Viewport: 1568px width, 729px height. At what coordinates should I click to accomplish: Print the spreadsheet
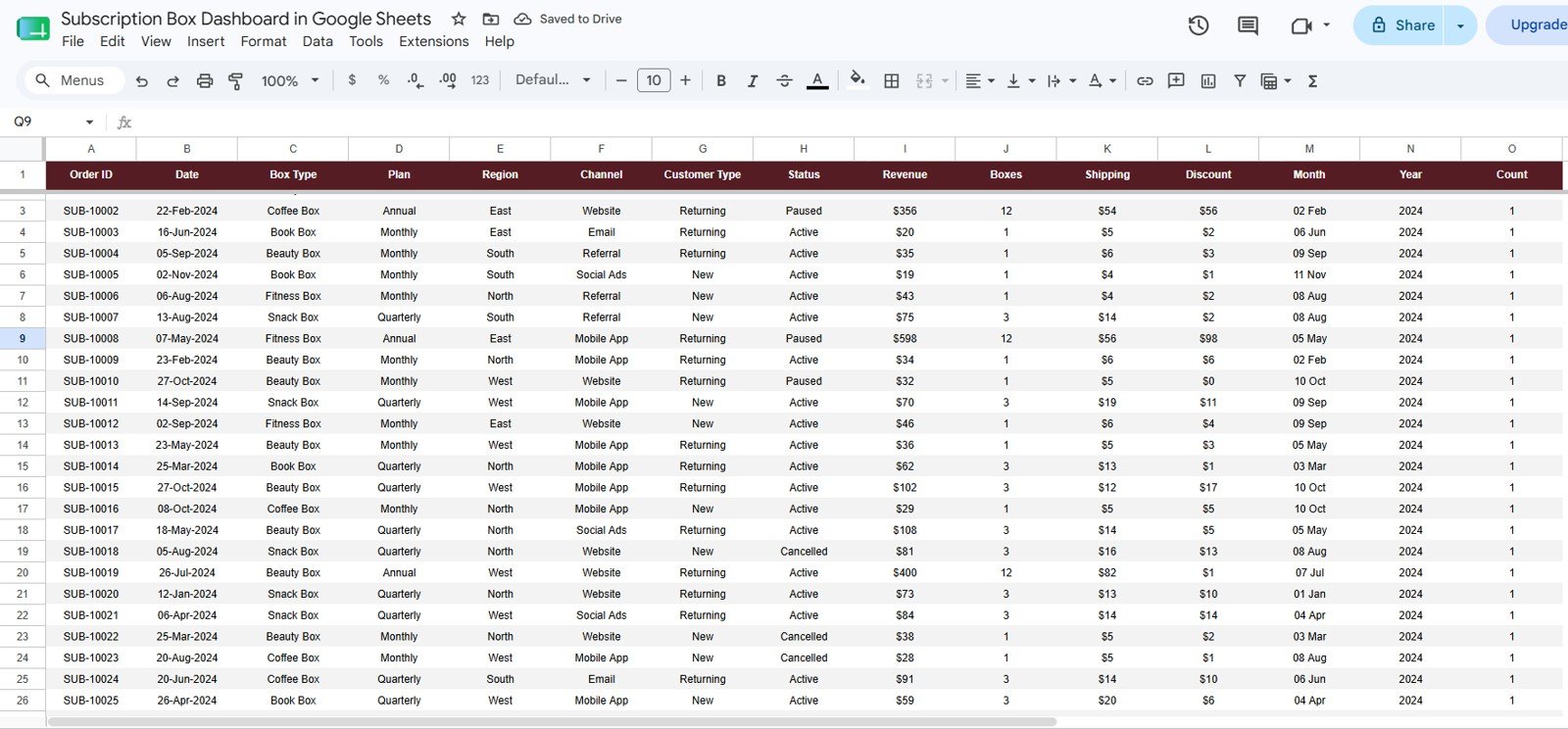tap(205, 80)
